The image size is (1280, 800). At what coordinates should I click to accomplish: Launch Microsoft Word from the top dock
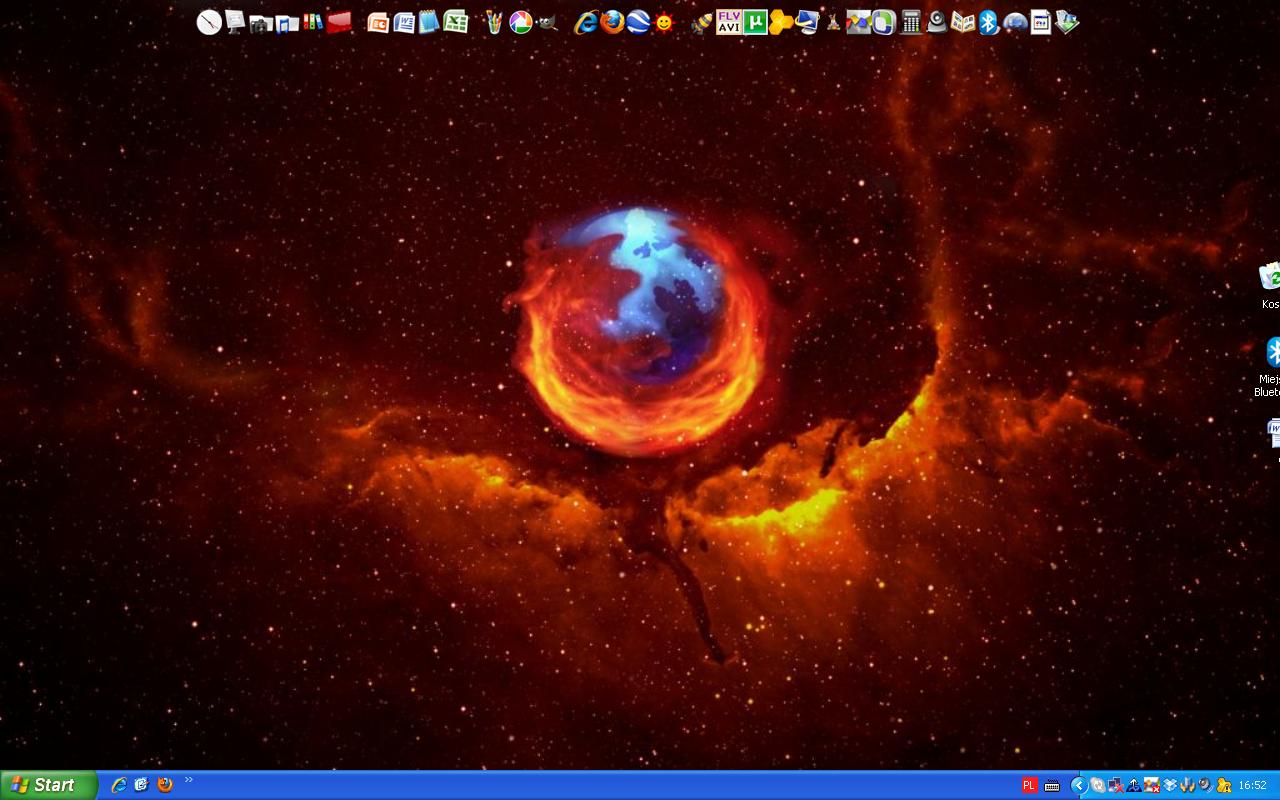coord(404,23)
